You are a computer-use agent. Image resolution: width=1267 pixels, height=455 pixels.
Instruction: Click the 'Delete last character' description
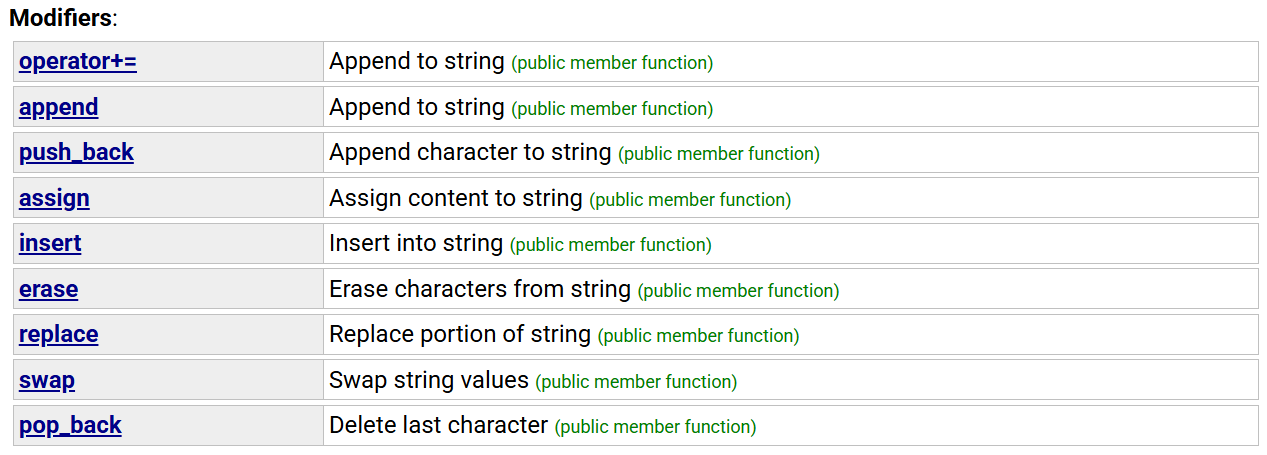[x=439, y=425]
